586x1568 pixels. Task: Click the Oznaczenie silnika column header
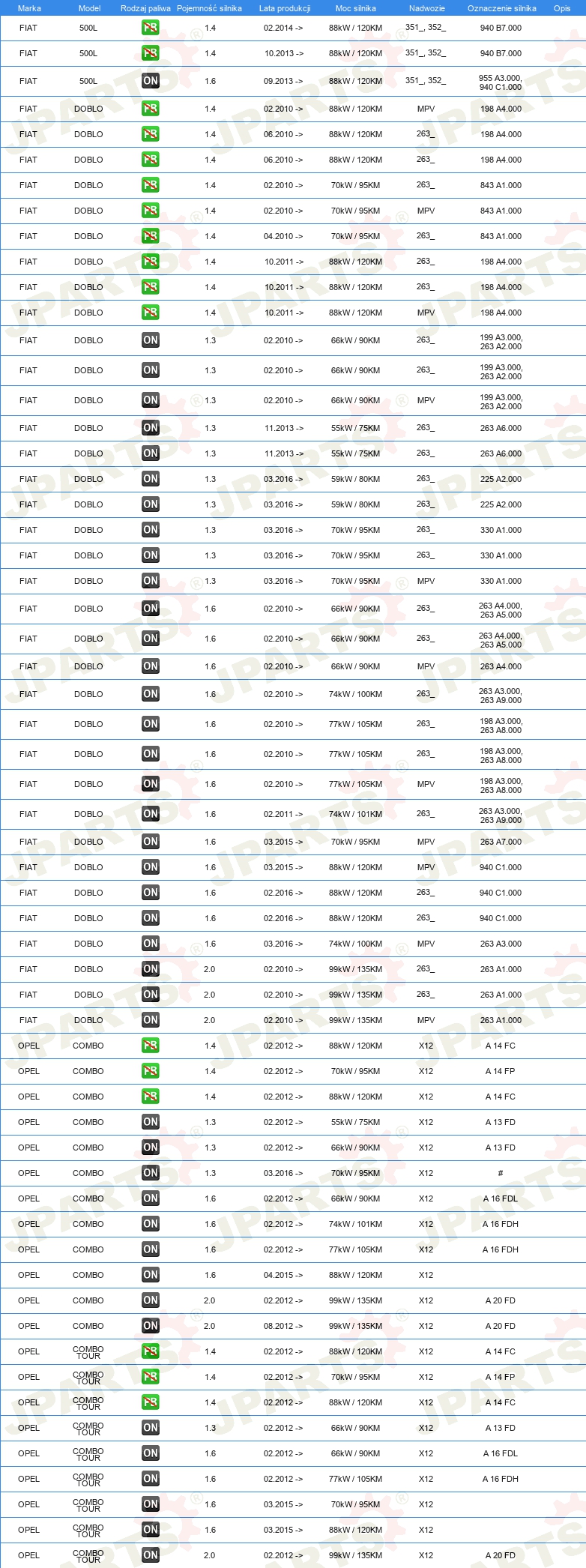[x=502, y=8]
